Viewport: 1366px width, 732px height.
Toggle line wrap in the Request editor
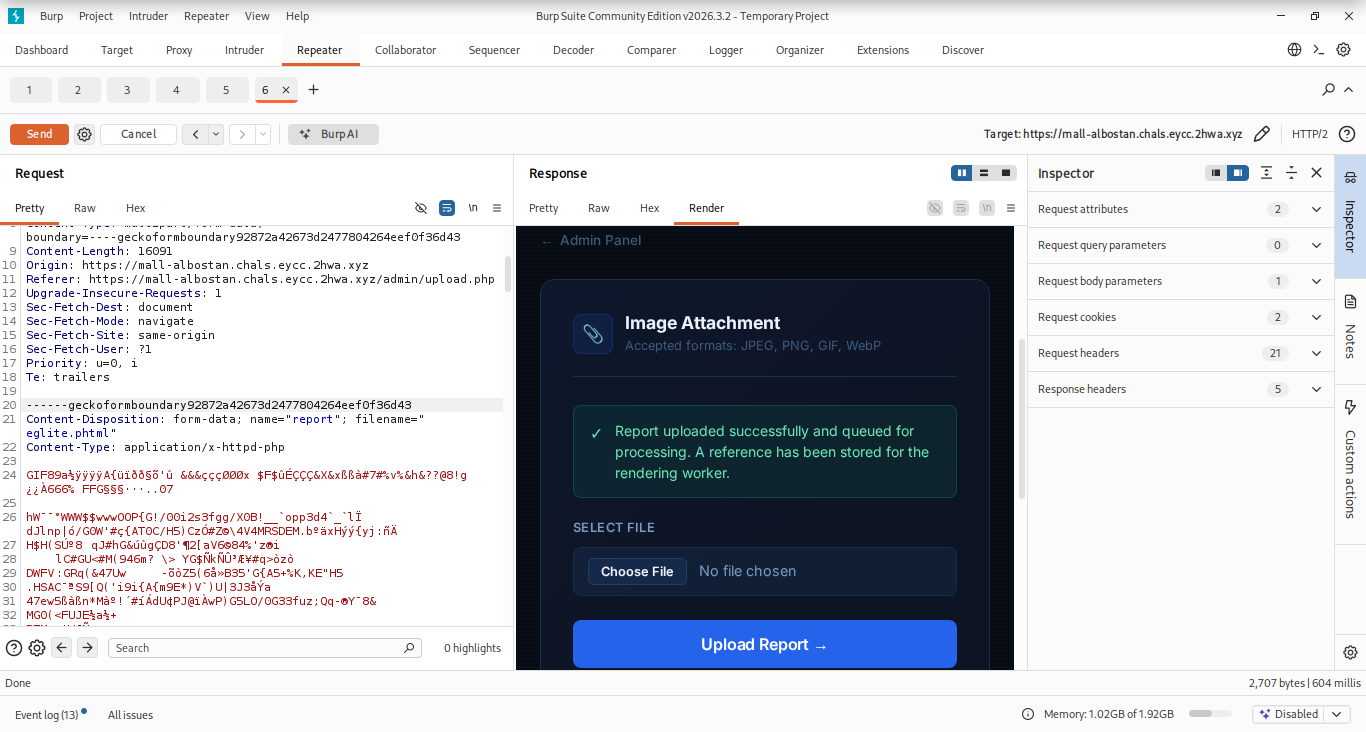pos(447,208)
